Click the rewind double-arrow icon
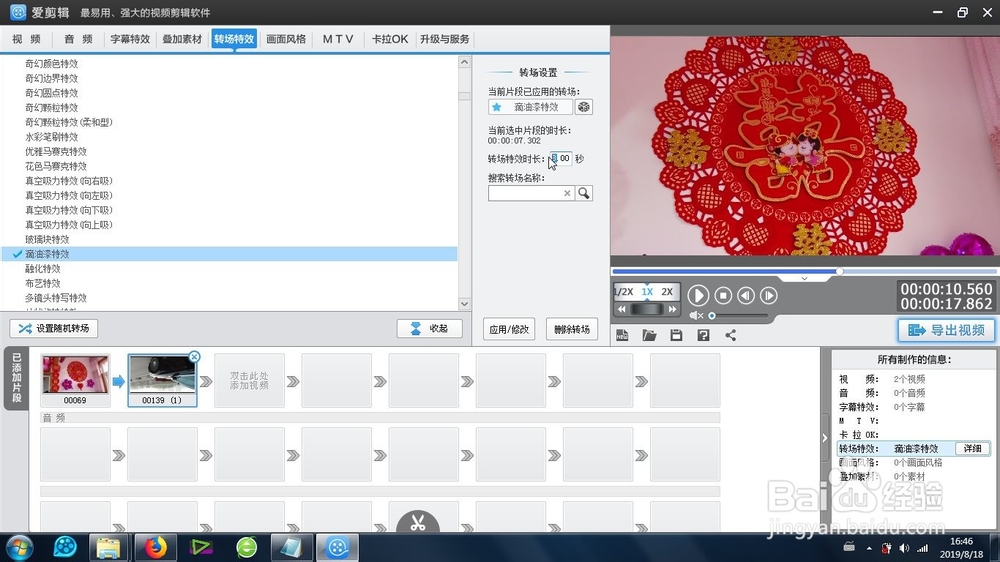Viewport: 1000px width, 562px height. [x=622, y=309]
